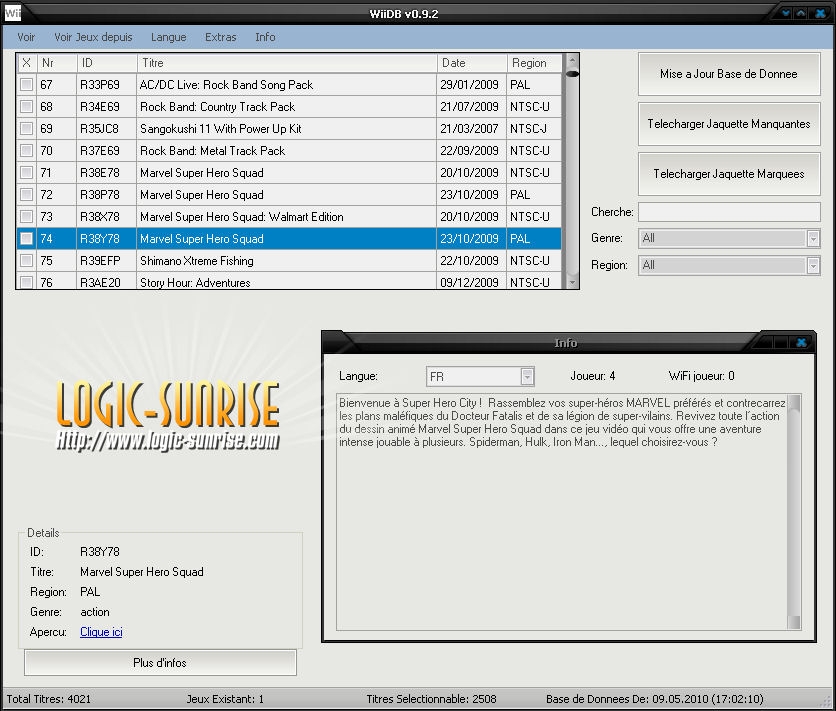Screen dimensions: 836x711
Task: Click Telecharger Jaquette Manquantes button
Action: point(729,124)
